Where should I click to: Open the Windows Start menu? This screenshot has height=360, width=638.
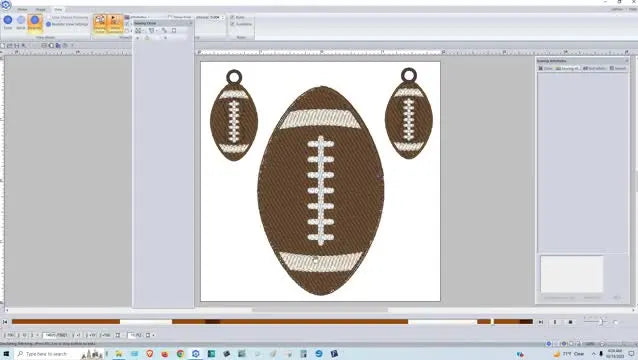pyautogui.click(x=6, y=354)
